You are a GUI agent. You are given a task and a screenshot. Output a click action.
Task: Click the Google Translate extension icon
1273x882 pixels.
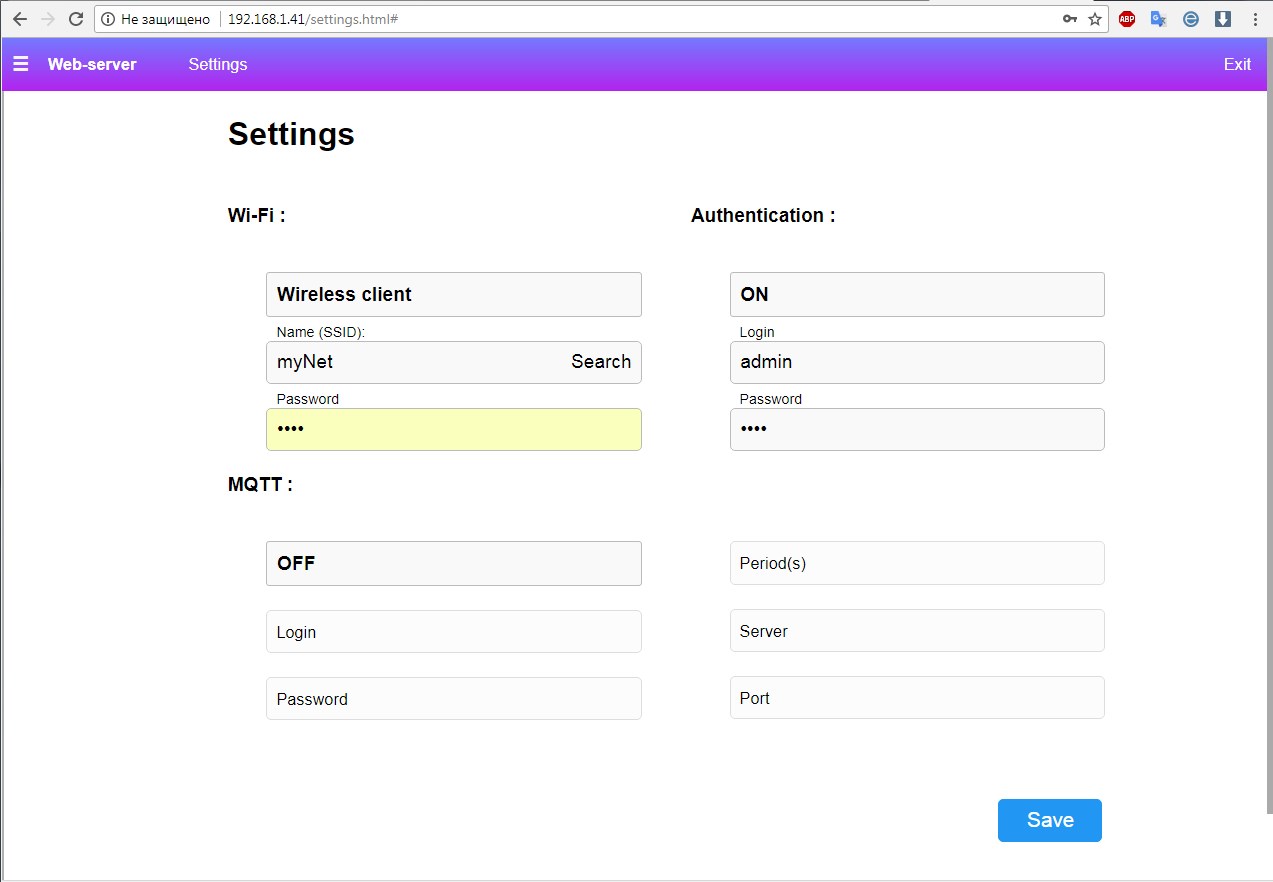coord(1158,18)
